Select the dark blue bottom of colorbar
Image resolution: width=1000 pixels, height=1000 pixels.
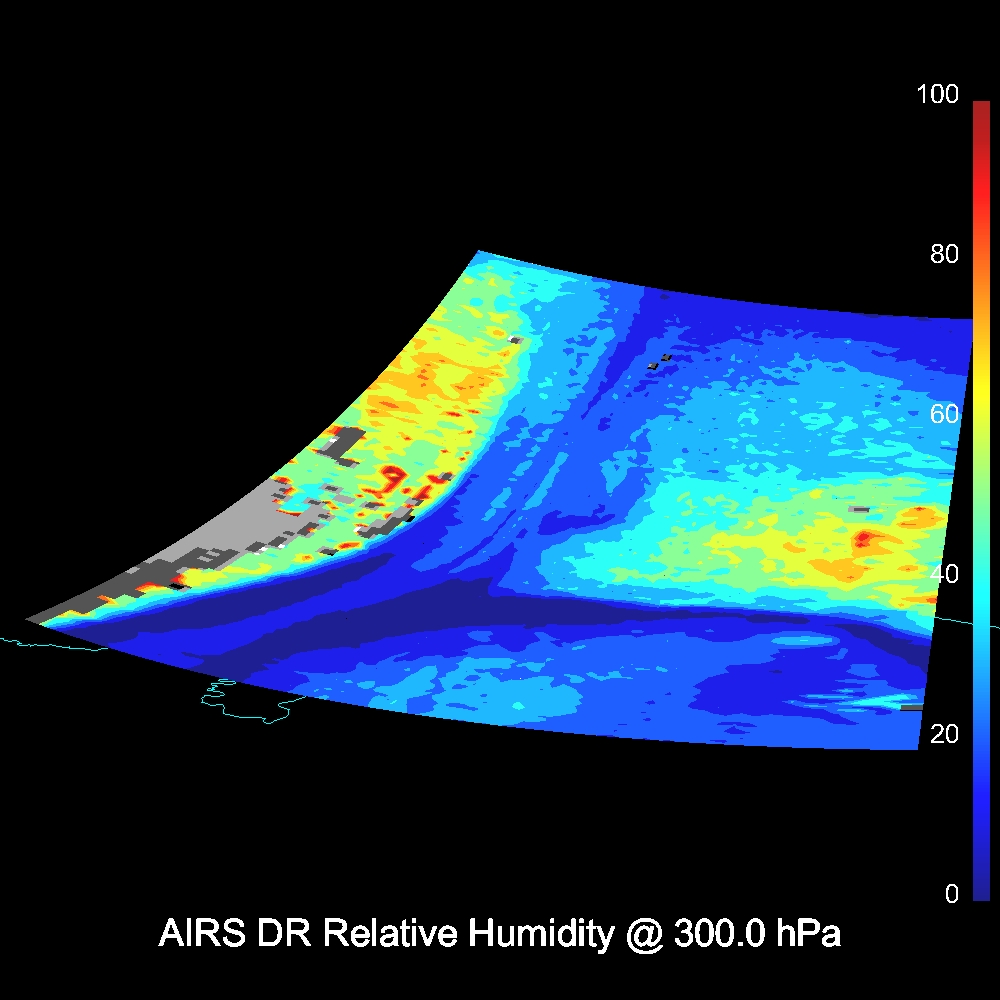click(x=980, y=885)
